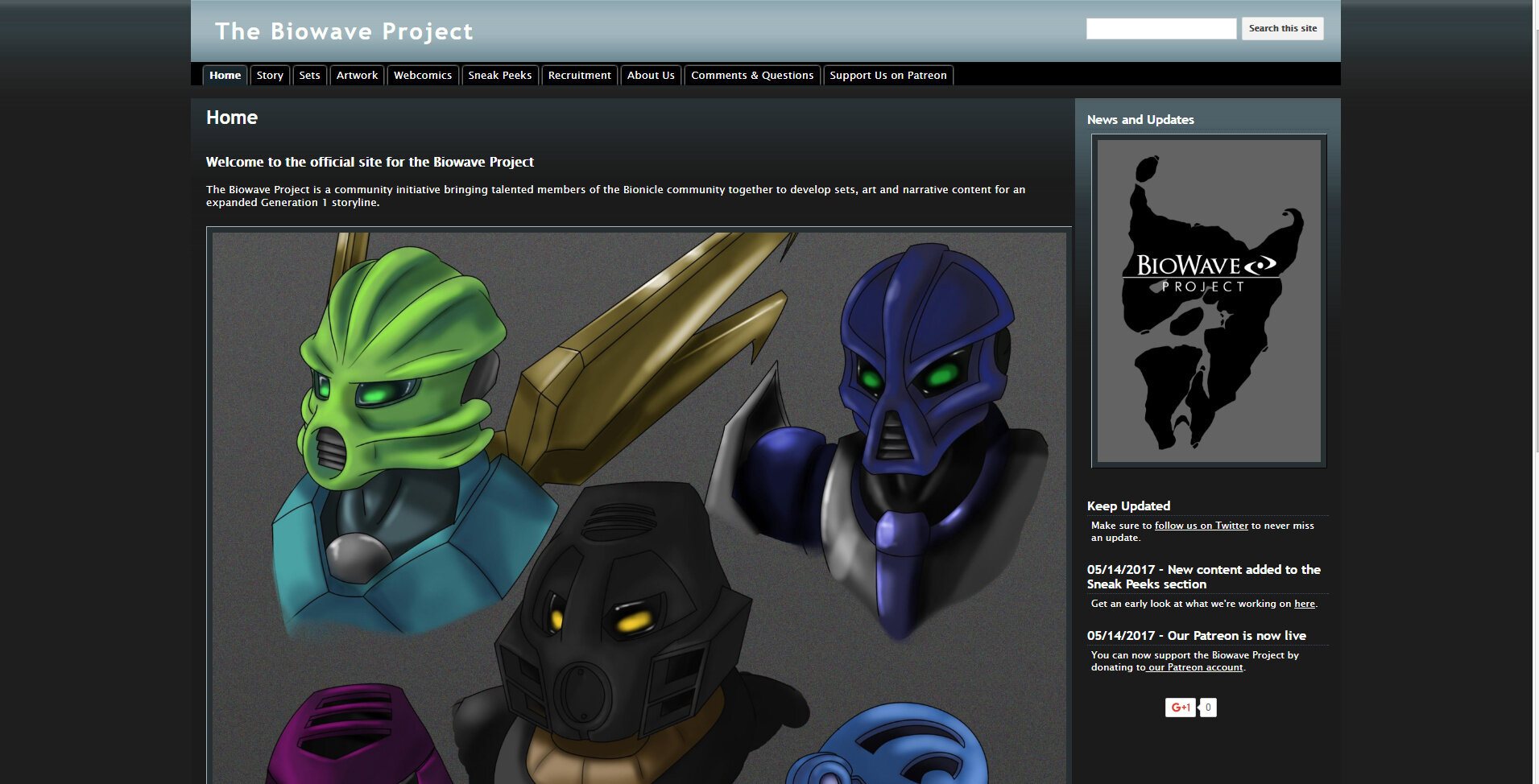Click 'Welcome to the official site' heading

click(x=370, y=162)
